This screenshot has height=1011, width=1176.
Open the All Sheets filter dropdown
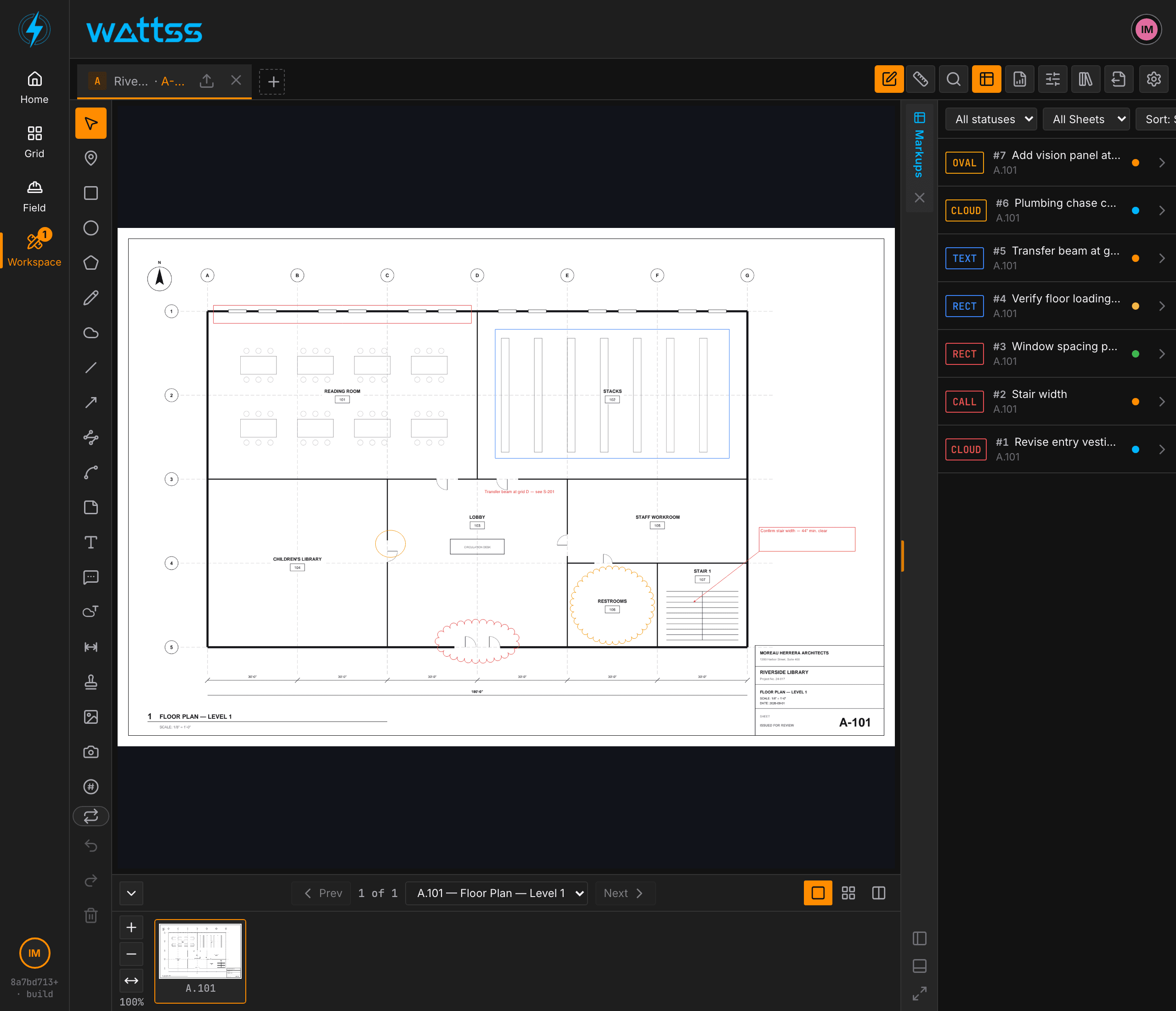1086,119
